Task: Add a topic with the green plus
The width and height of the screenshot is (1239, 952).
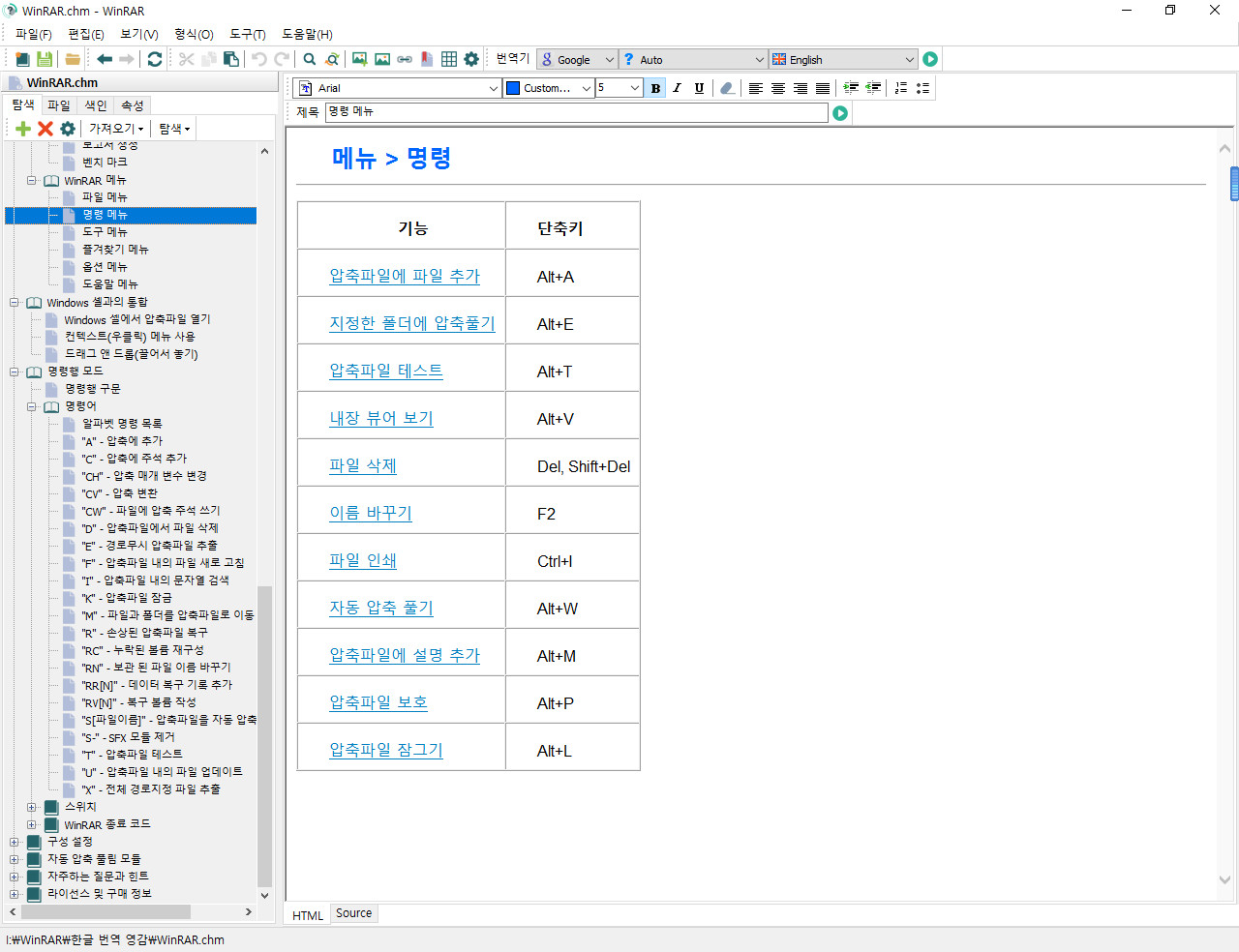Action: click(x=23, y=129)
